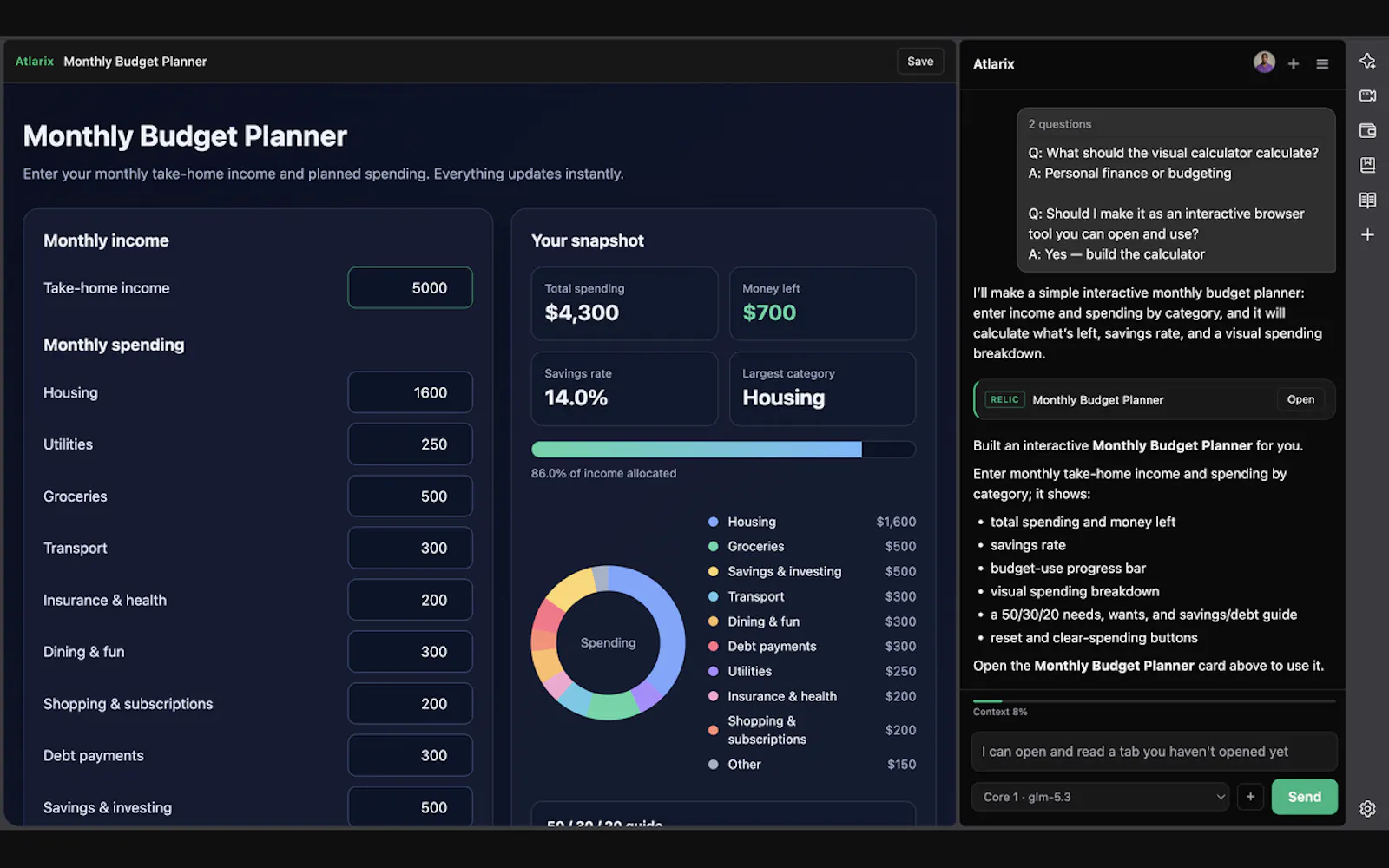Click the Dining & fun amount field

[410, 652]
